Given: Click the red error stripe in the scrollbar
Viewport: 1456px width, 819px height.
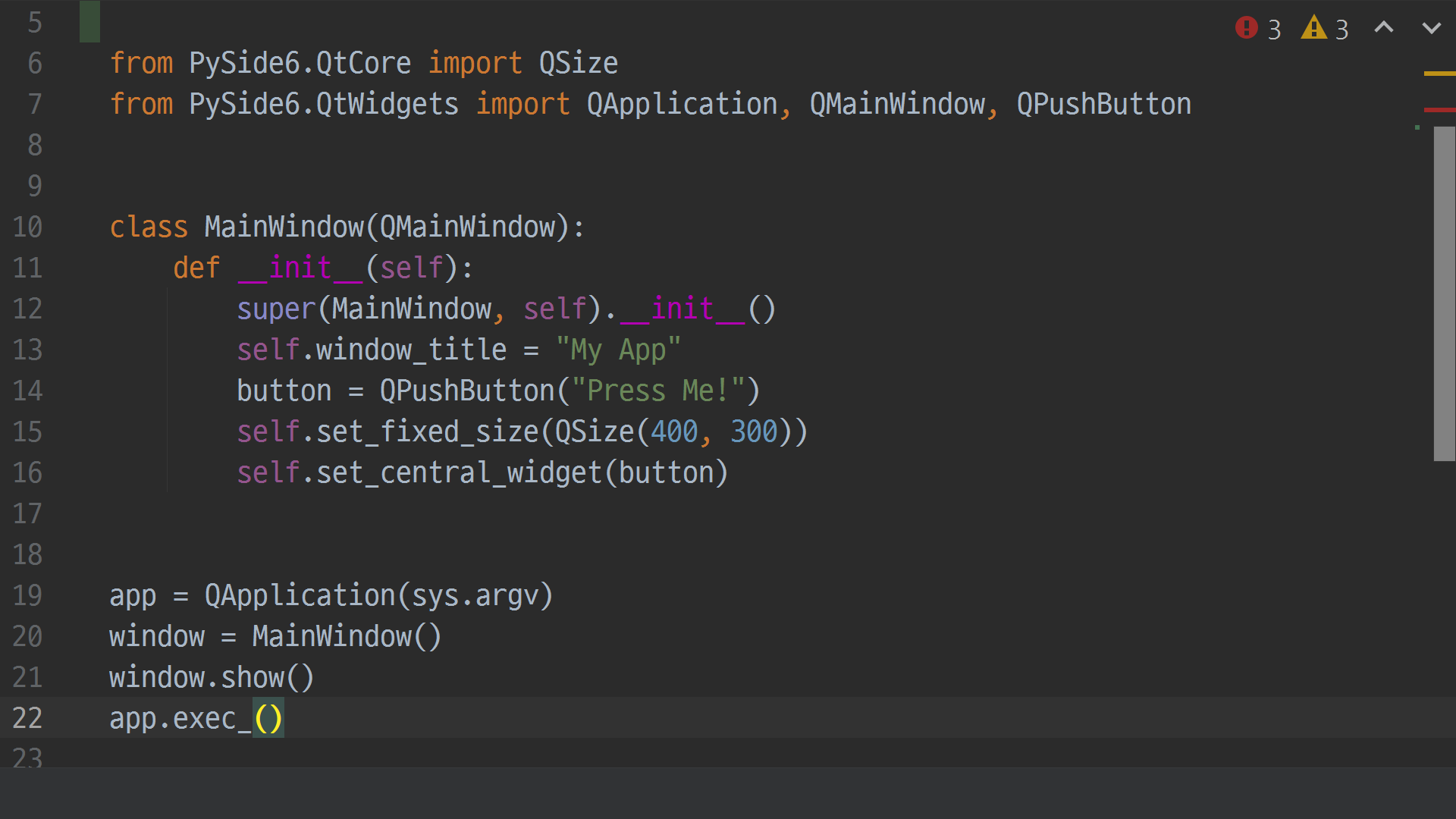Looking at the screenshot, I should tap(1439, 110).
